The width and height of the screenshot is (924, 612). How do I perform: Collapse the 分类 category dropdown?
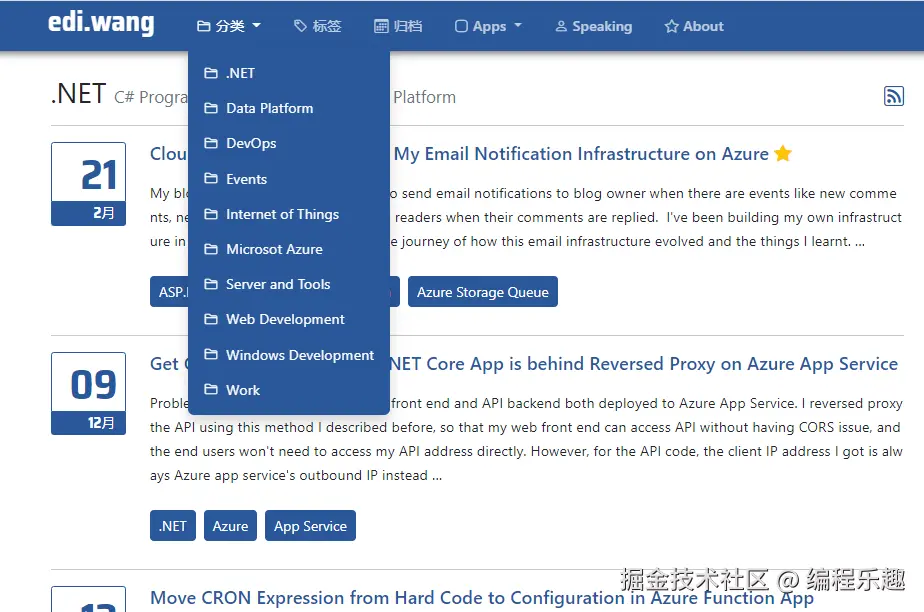click(229, 26)
